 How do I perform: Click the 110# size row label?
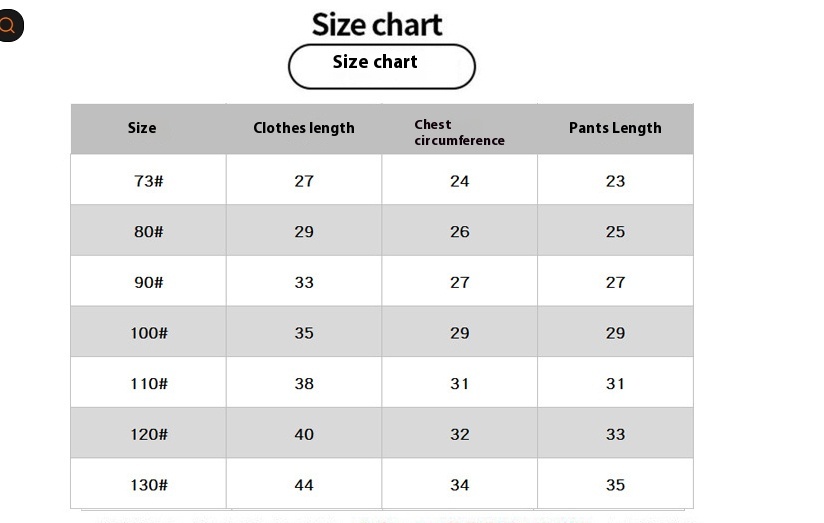click(148, 383)
